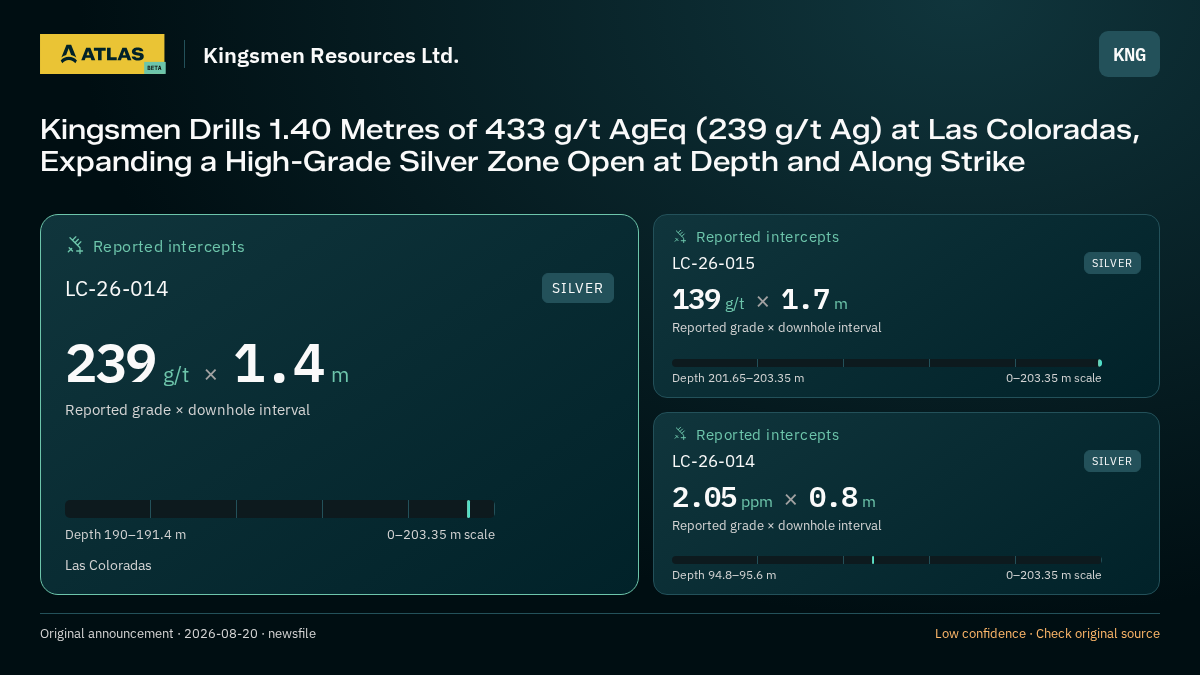Screen dimensions: 1200x675
Task: Click the 1.7 m interval value
Action: (814, 300)
